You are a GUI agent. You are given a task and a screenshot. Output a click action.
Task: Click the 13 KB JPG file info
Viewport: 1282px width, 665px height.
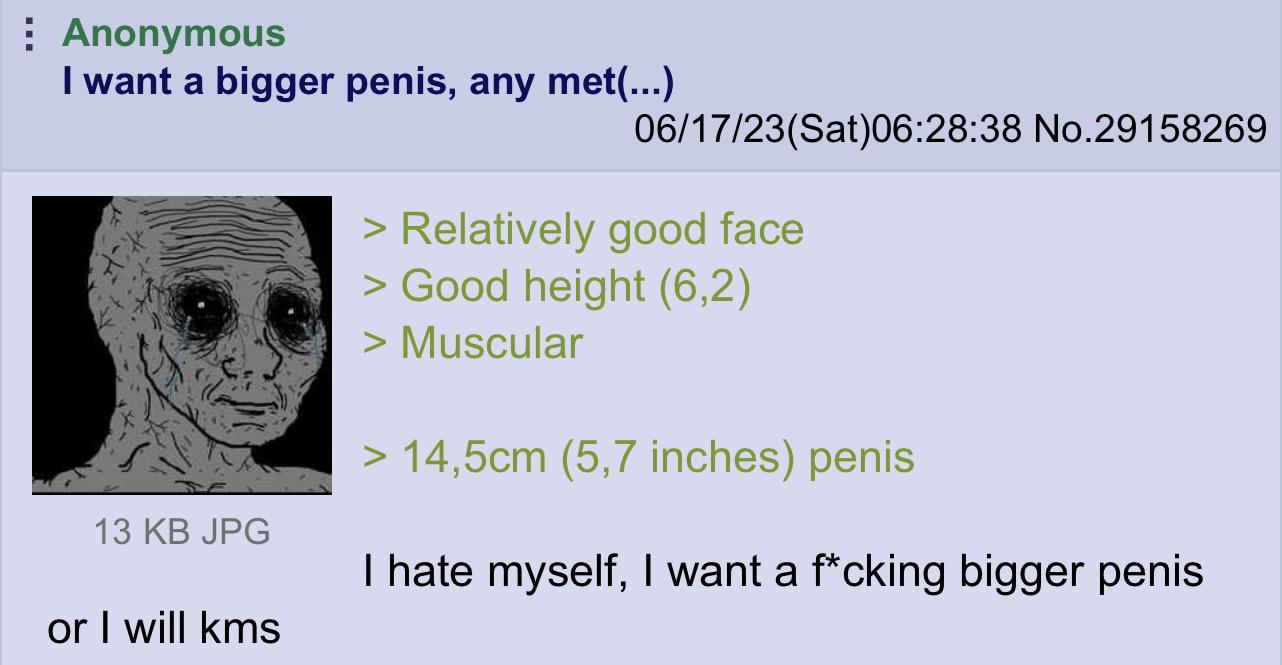tap(182, 530)
